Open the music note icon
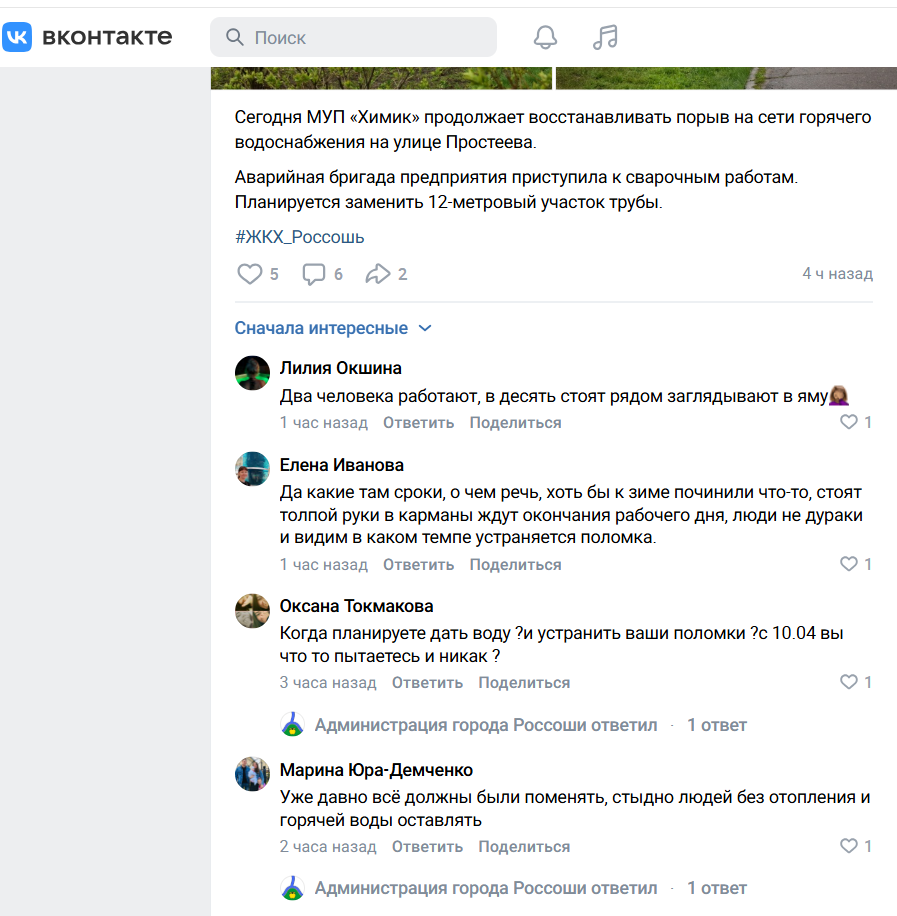The image size is (897, 916). (605, 37)
